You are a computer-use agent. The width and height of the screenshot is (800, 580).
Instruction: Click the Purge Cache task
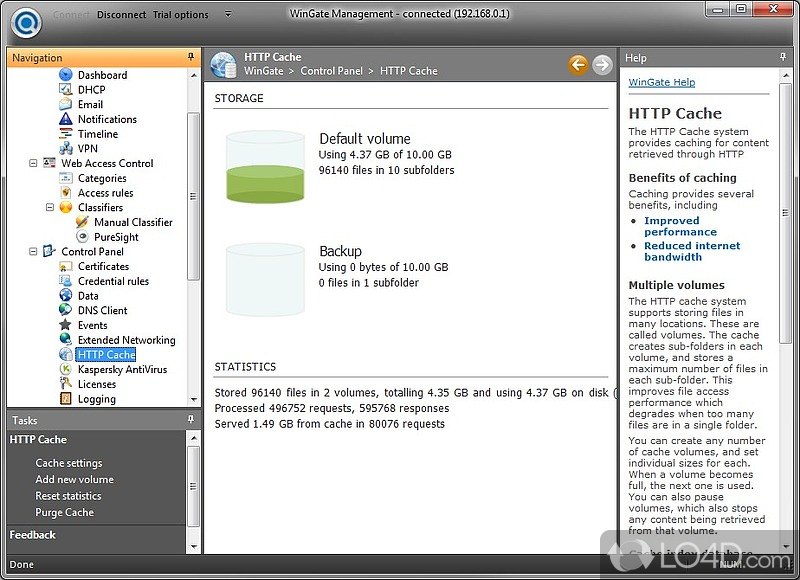click(x=64, y=512)
